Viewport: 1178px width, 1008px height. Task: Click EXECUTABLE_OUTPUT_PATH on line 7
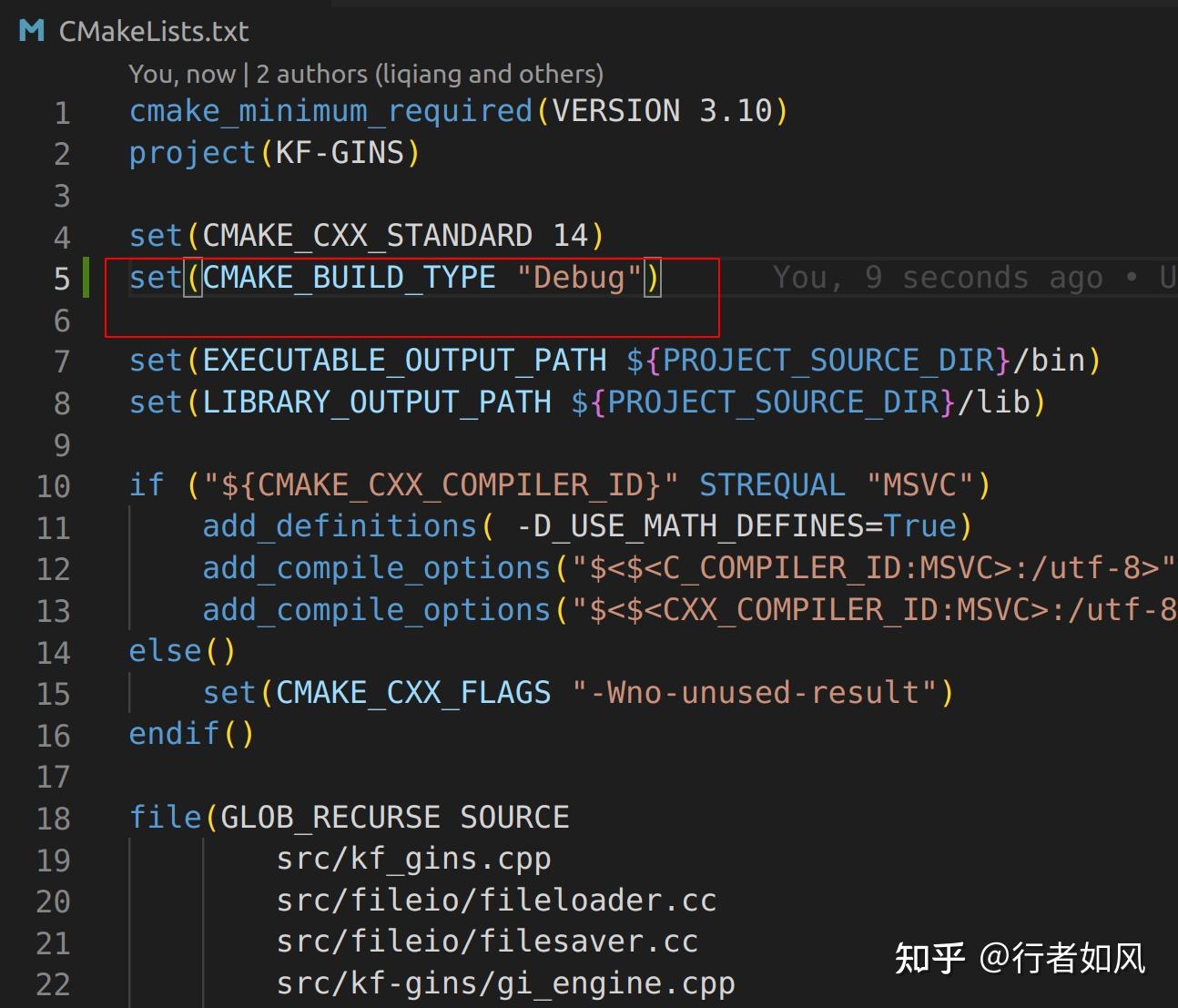tap(404, 361)
